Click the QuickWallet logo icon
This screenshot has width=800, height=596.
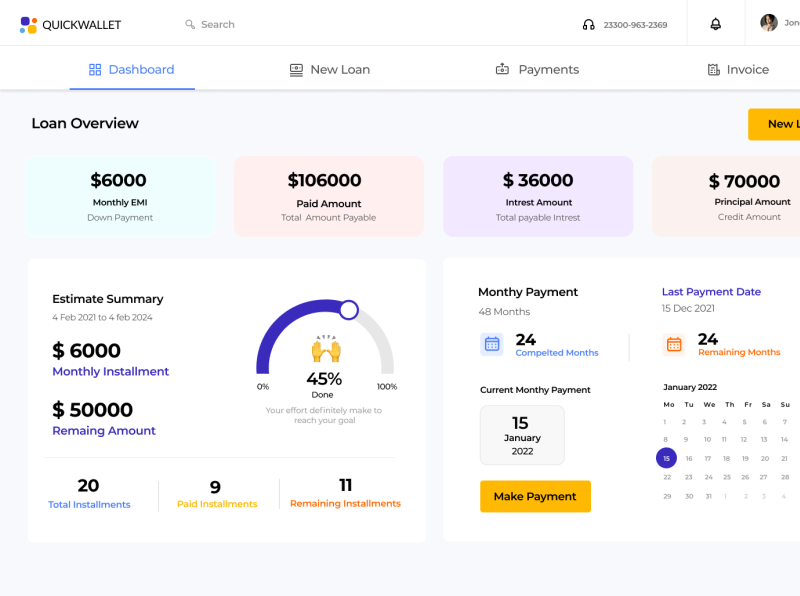(x=28, y=25)
